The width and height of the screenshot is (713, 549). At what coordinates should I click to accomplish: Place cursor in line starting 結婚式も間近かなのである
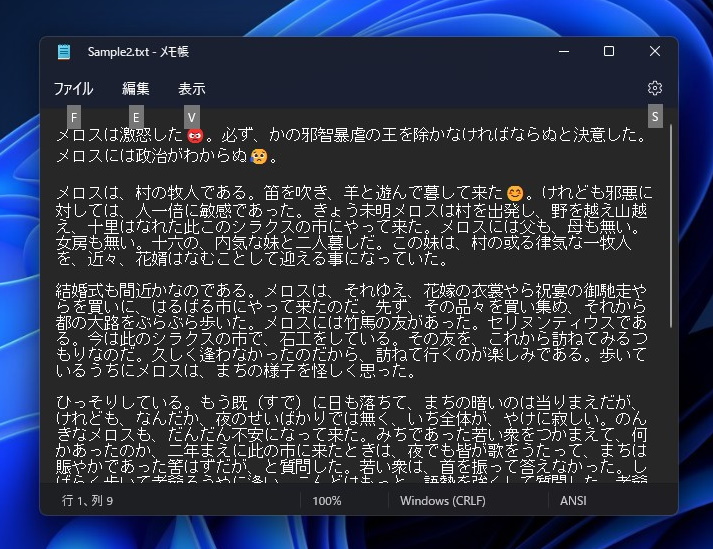coord(351,290)
